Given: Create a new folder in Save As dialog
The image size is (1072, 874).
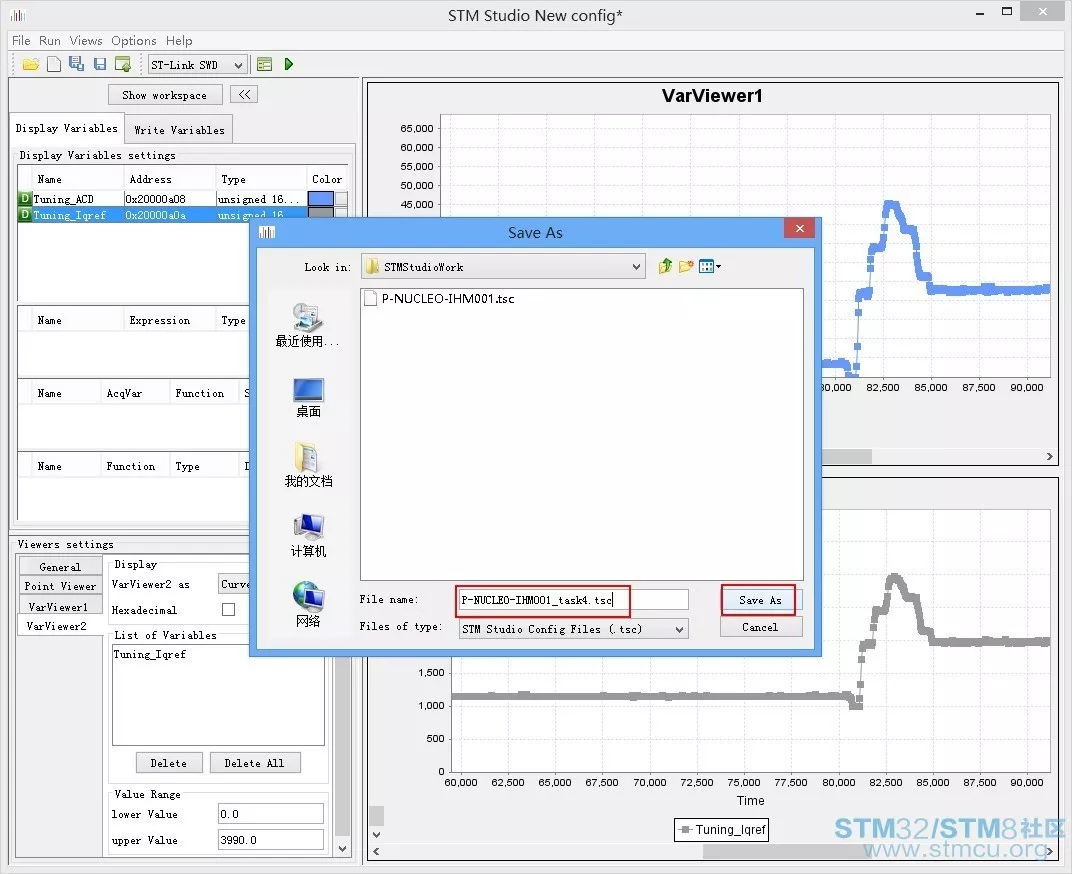Looking at the screenshot, I should tap(686, 266).
